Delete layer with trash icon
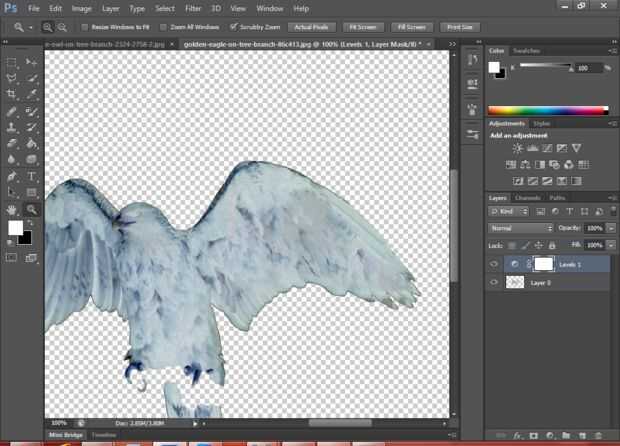 [x=598, y=436]
